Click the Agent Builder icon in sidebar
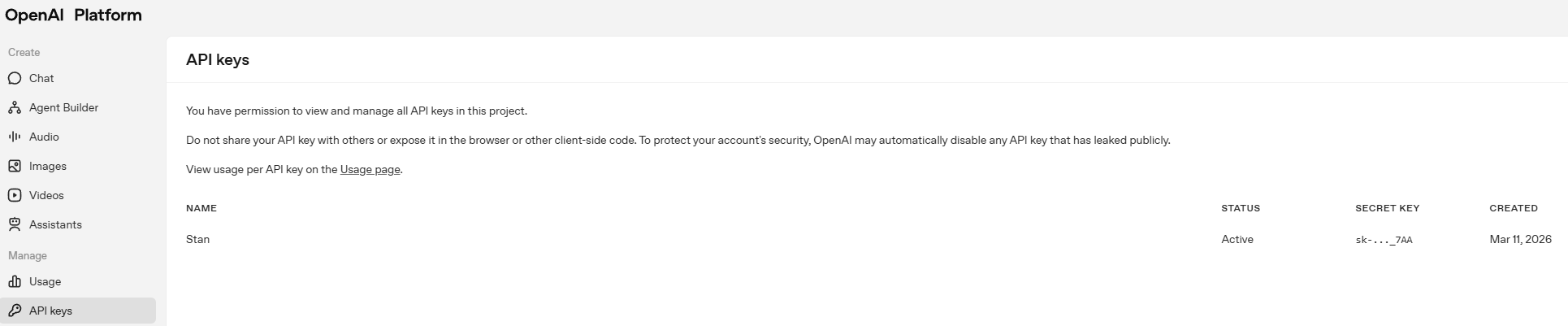 (15, 107)
